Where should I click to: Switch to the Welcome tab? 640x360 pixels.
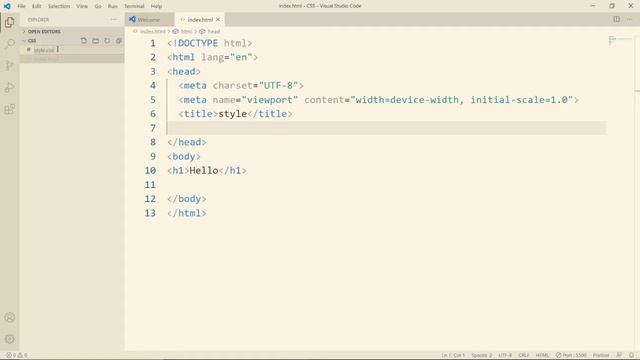point(149,19)
